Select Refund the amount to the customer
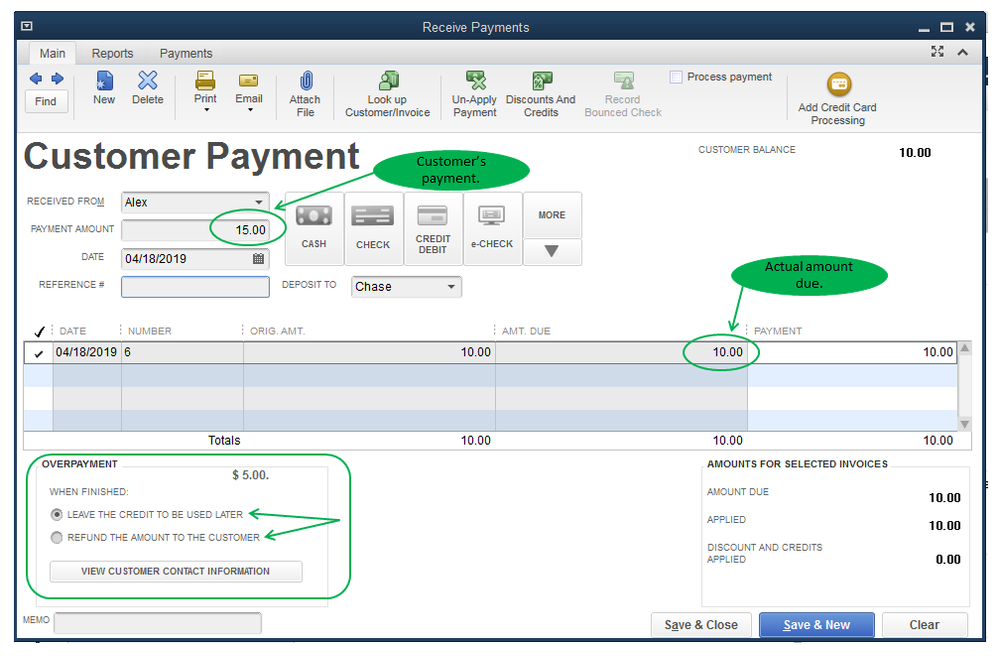The image size is (999, 661). 57,537
